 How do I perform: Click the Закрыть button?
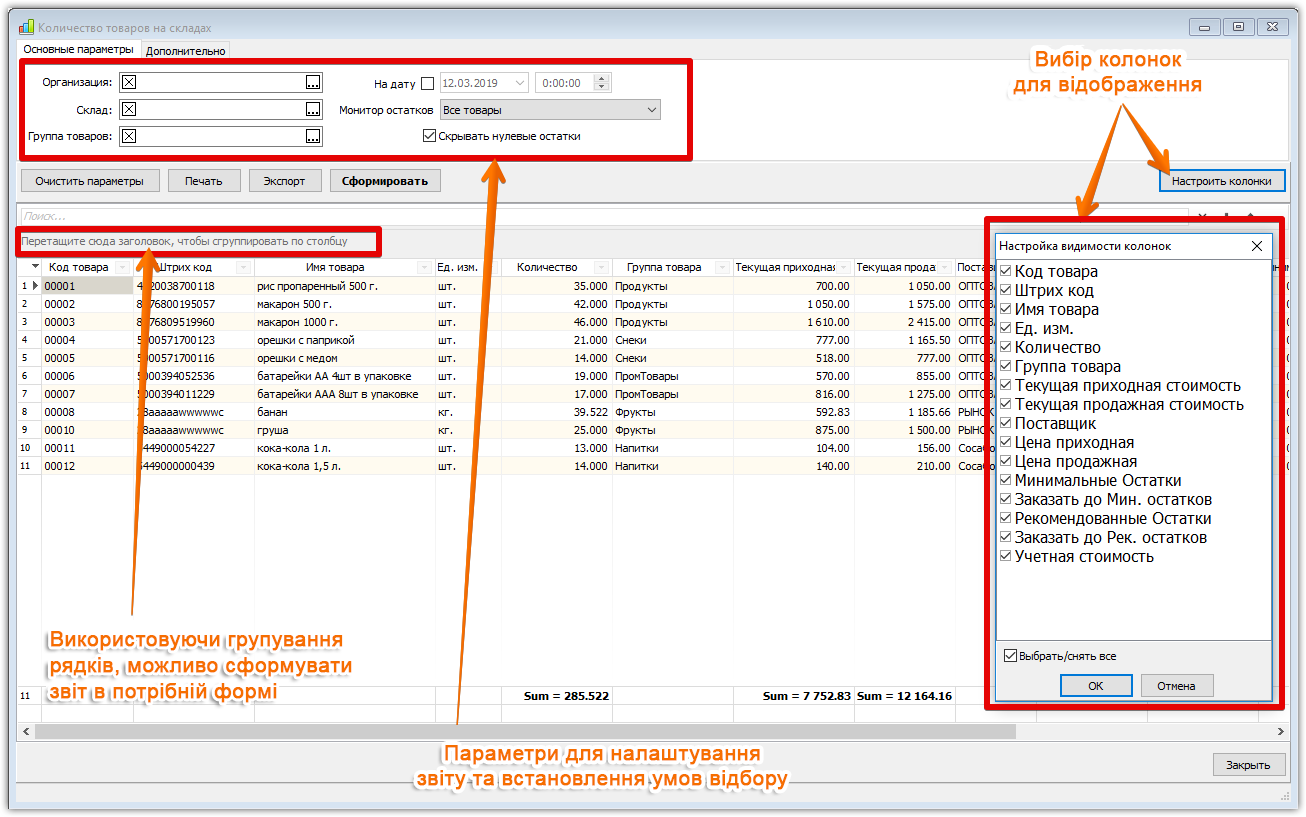point(1249,765)
